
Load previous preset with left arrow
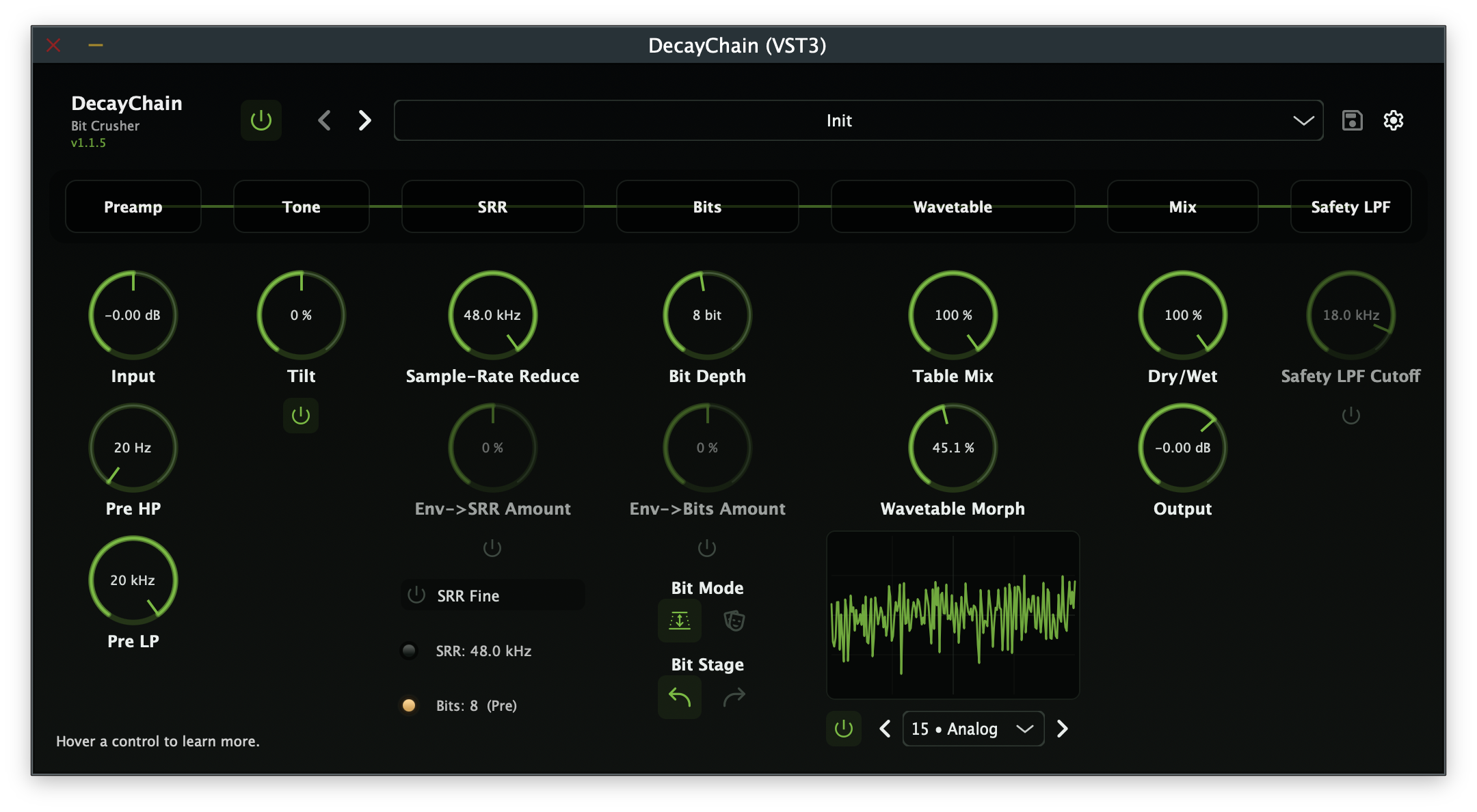(324, 120)
